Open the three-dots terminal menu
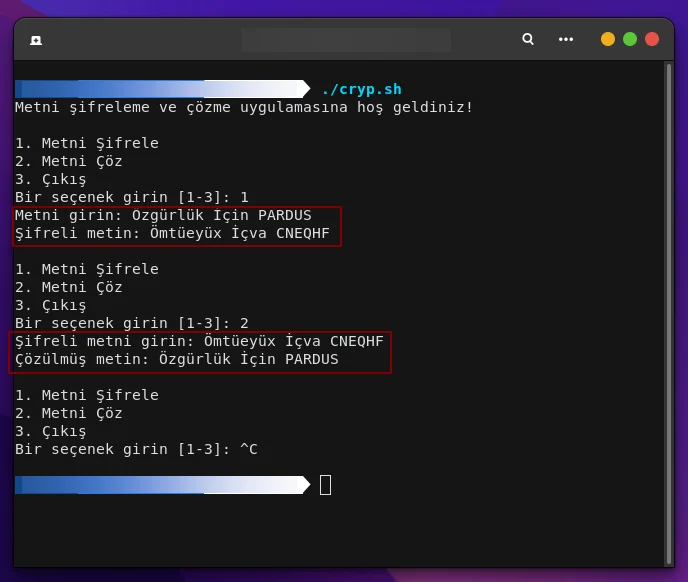This screenshot has height=582, width=688. pos(566,40)
